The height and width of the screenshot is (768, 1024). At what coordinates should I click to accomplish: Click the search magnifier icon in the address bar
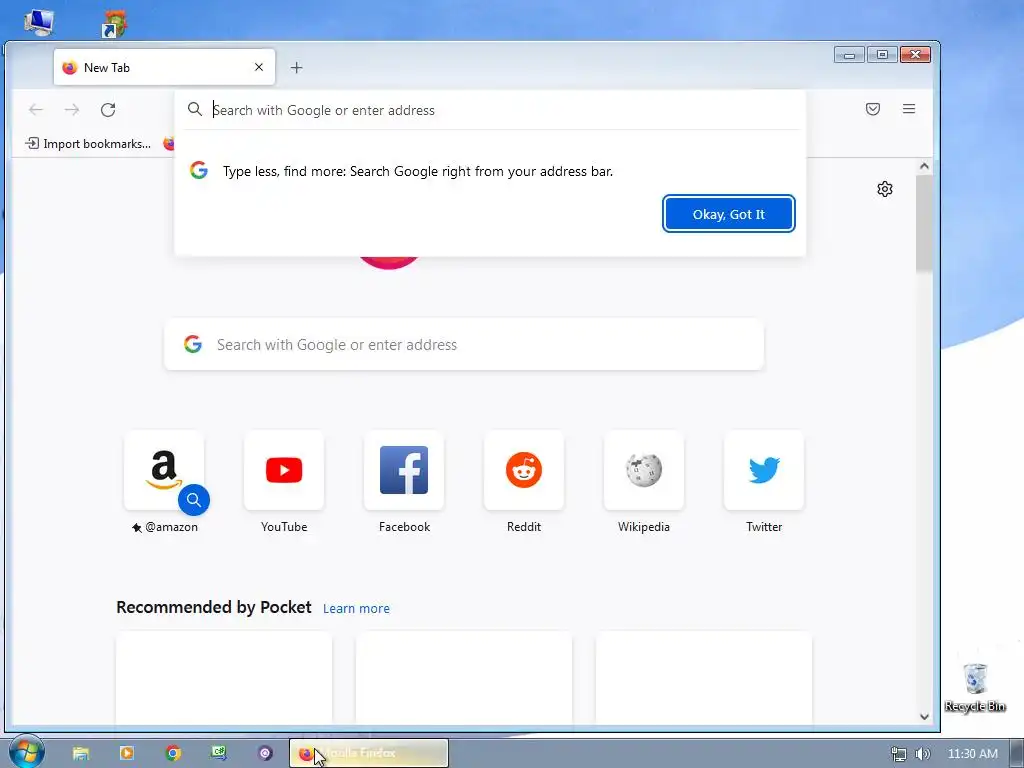tap(195, 109)
